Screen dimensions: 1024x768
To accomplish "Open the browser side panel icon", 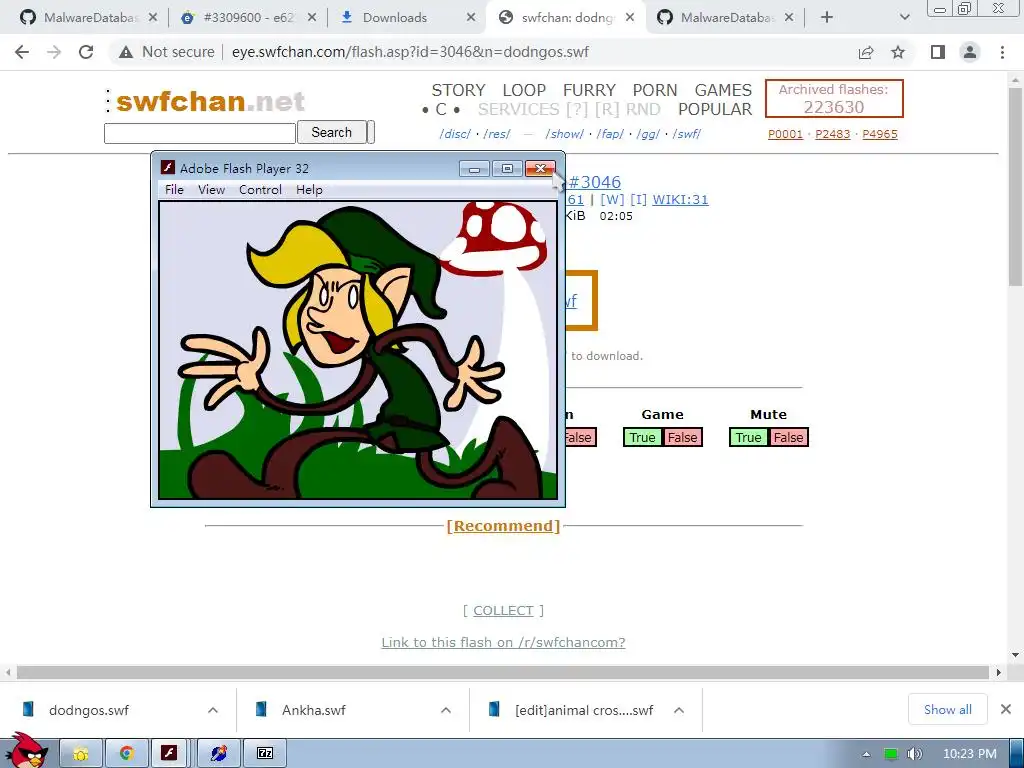I will click(x=938, y=52).
